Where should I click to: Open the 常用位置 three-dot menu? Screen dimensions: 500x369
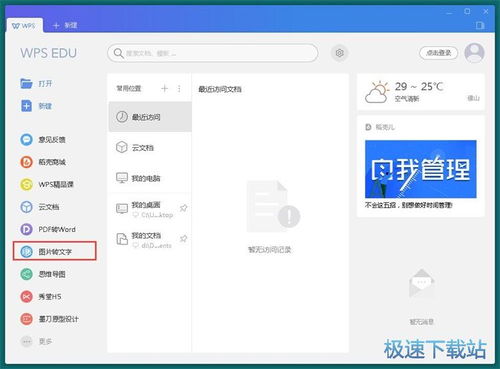tap(179, 88)
